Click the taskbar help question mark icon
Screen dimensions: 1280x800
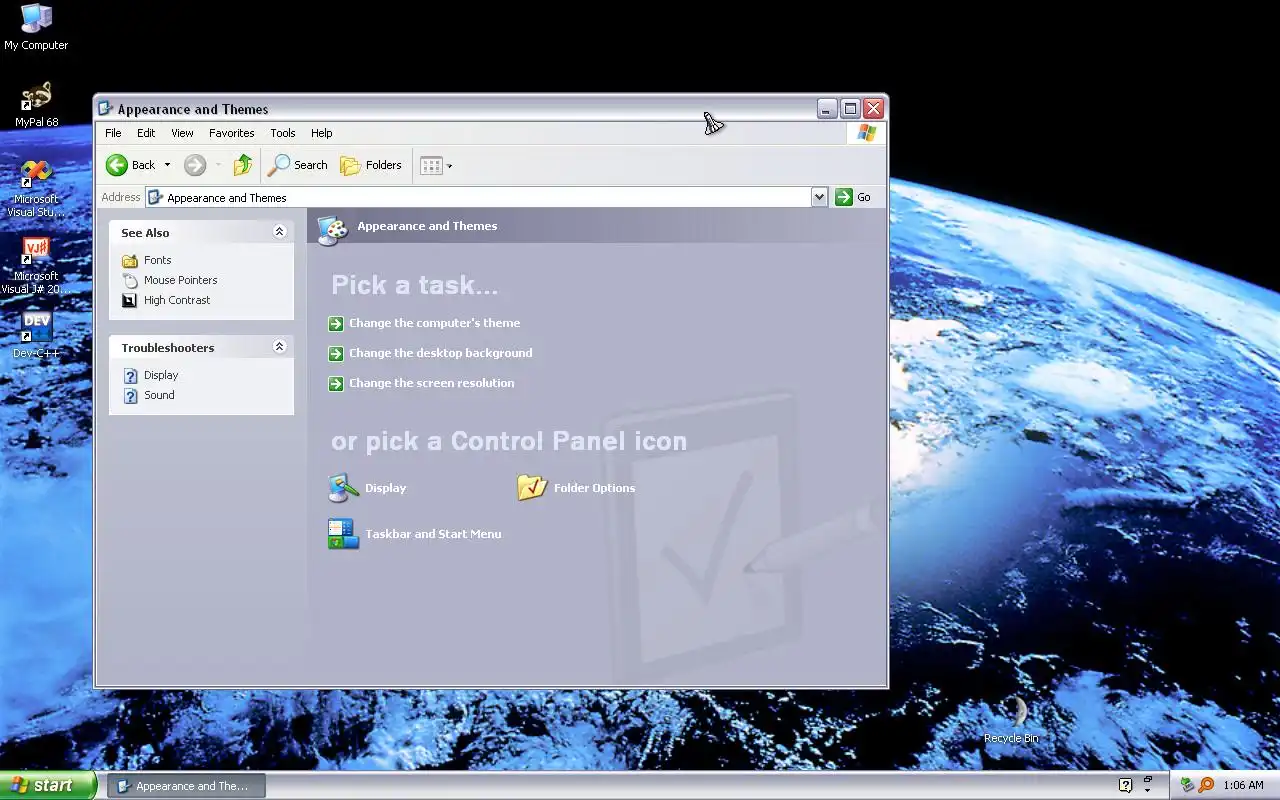click(1125, 785)
